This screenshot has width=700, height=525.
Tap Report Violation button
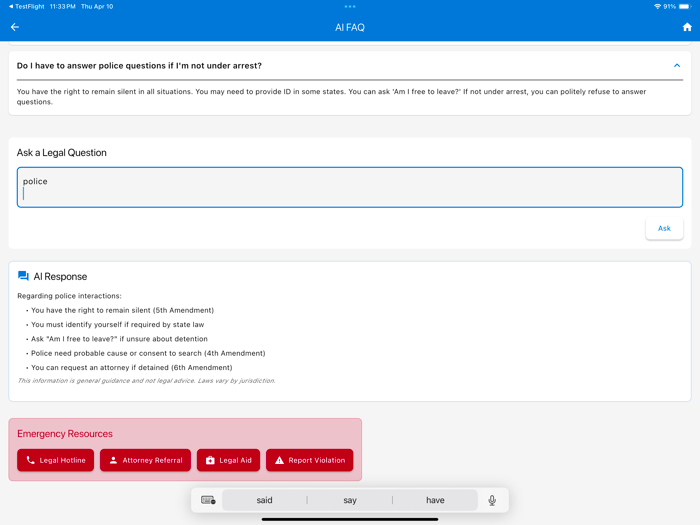click(309, 460)
